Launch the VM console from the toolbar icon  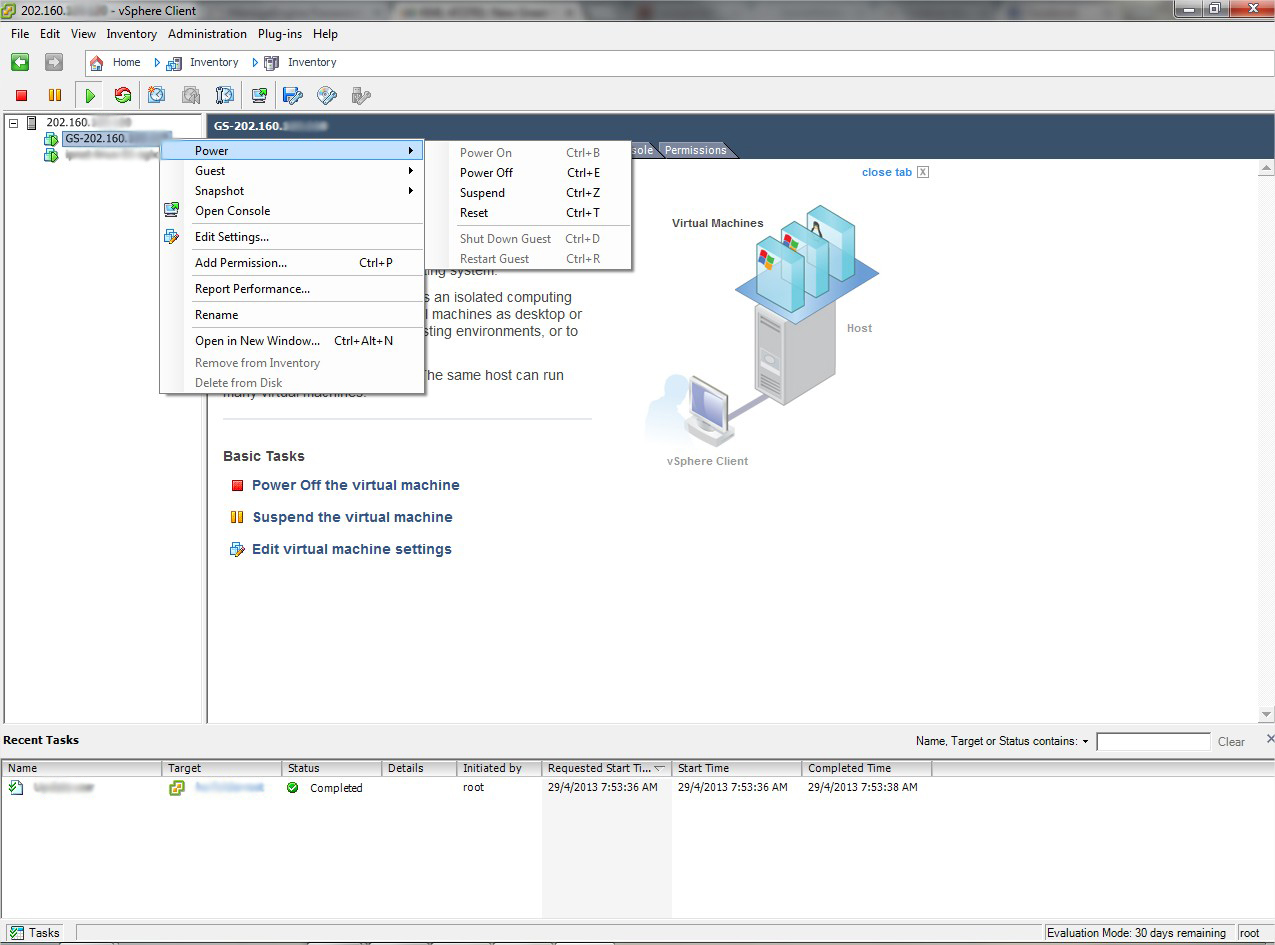point(259,96)
